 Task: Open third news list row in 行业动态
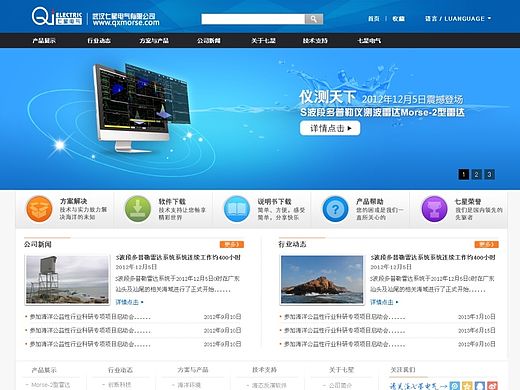click(388, 344)
